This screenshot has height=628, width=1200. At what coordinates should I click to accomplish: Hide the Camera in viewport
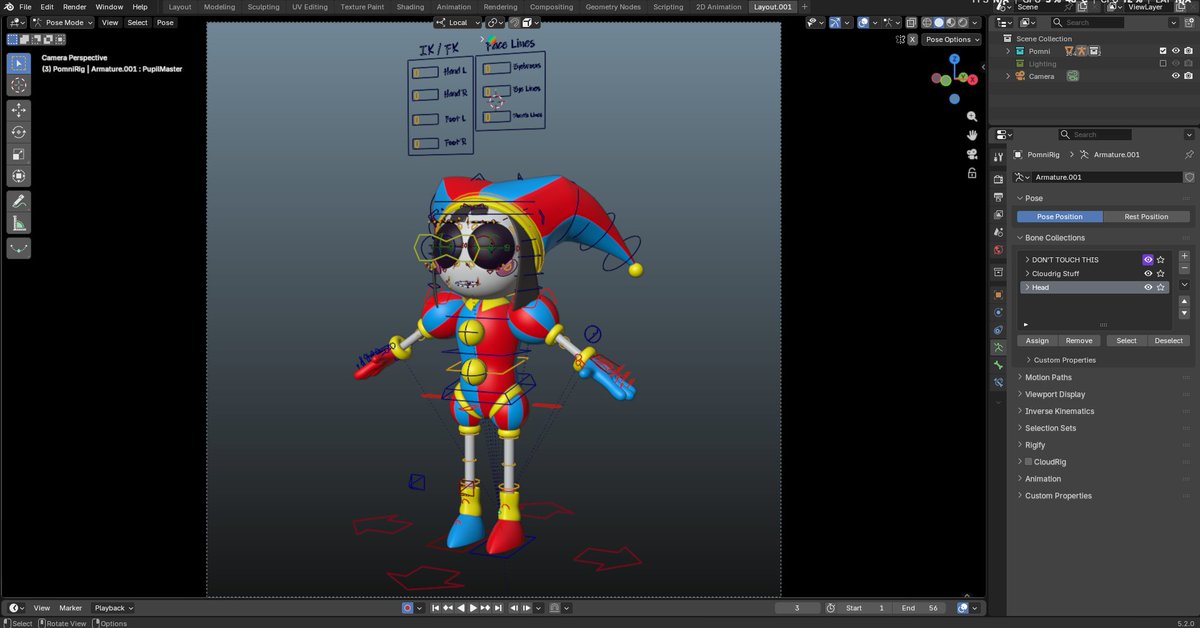pyautogui.click(x=1175, y=76)
